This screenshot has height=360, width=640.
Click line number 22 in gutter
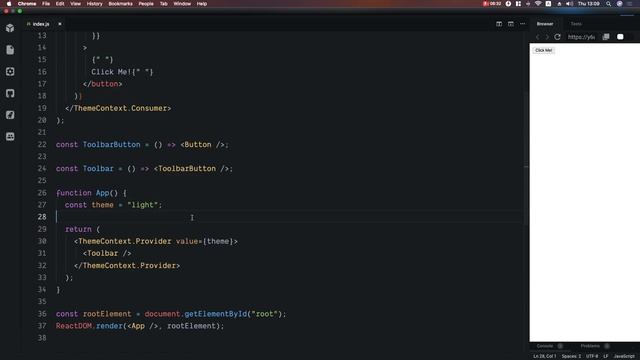pos(42,144)
